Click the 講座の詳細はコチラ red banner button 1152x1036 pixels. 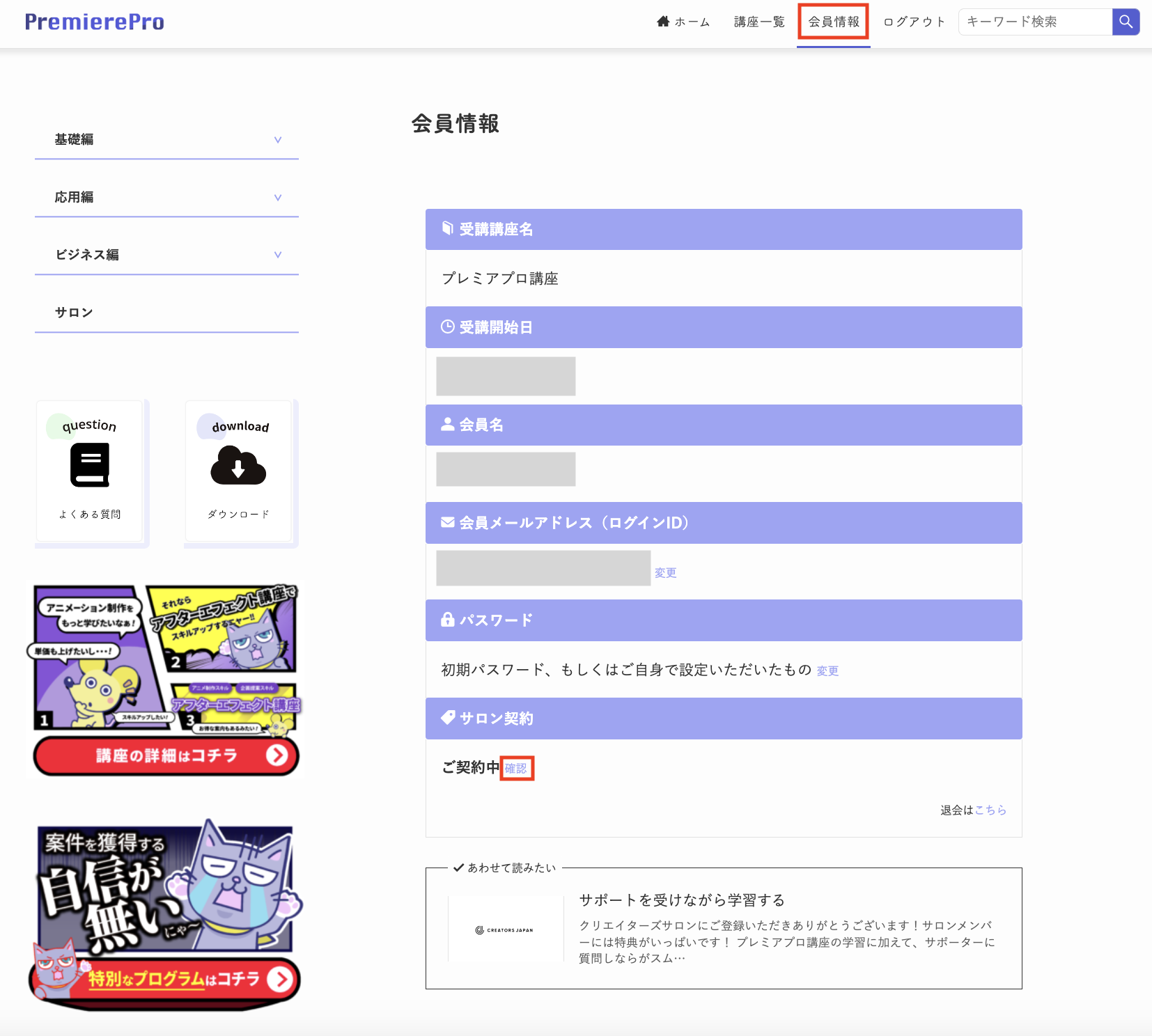(166, 756)
